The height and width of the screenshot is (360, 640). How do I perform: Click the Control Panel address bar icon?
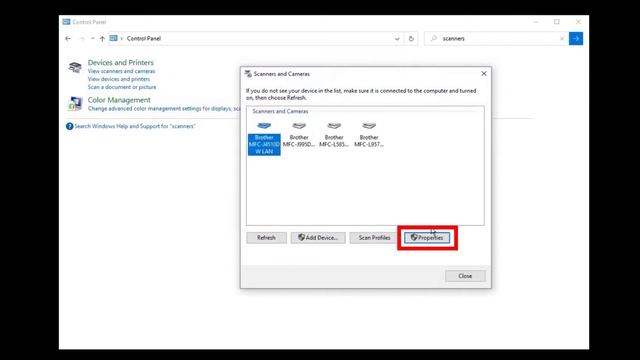click(113, 38)
